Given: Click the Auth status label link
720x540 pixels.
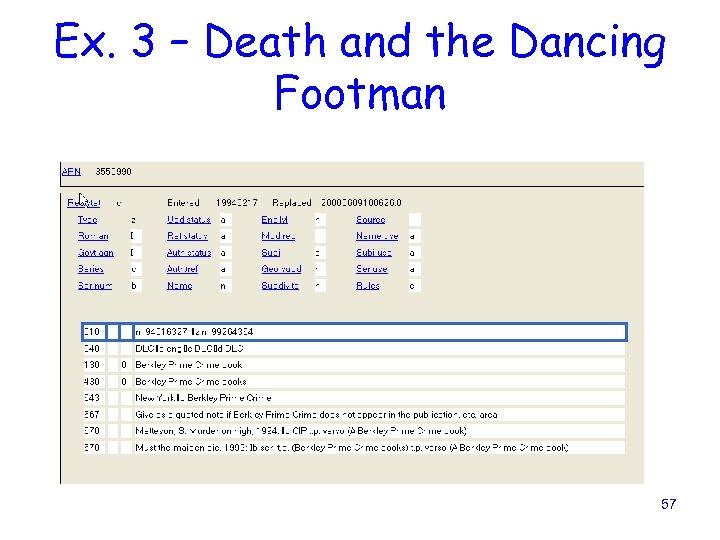Looking at the screenshot, I should (x=189, y=253).
